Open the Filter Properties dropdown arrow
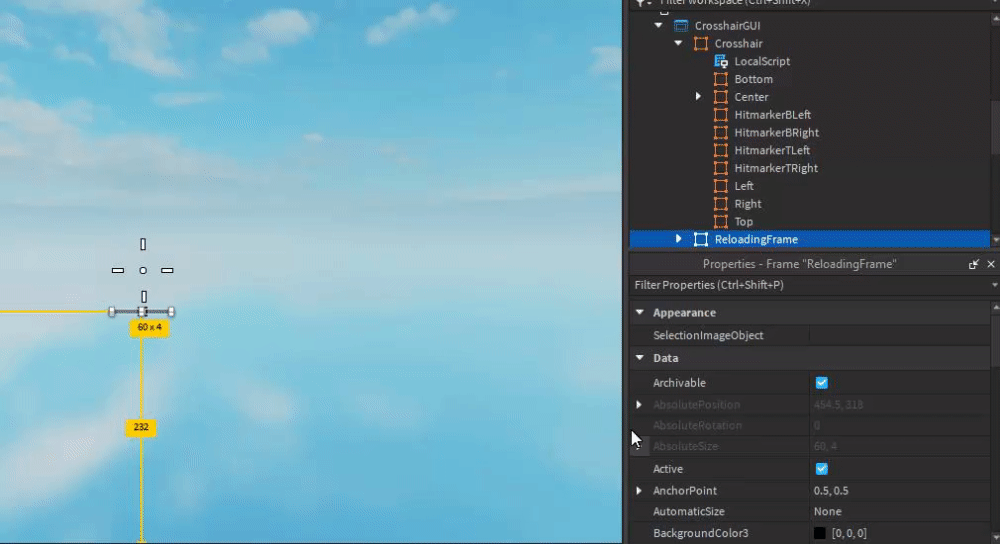The image size is (1000, 544). [994, 285]
